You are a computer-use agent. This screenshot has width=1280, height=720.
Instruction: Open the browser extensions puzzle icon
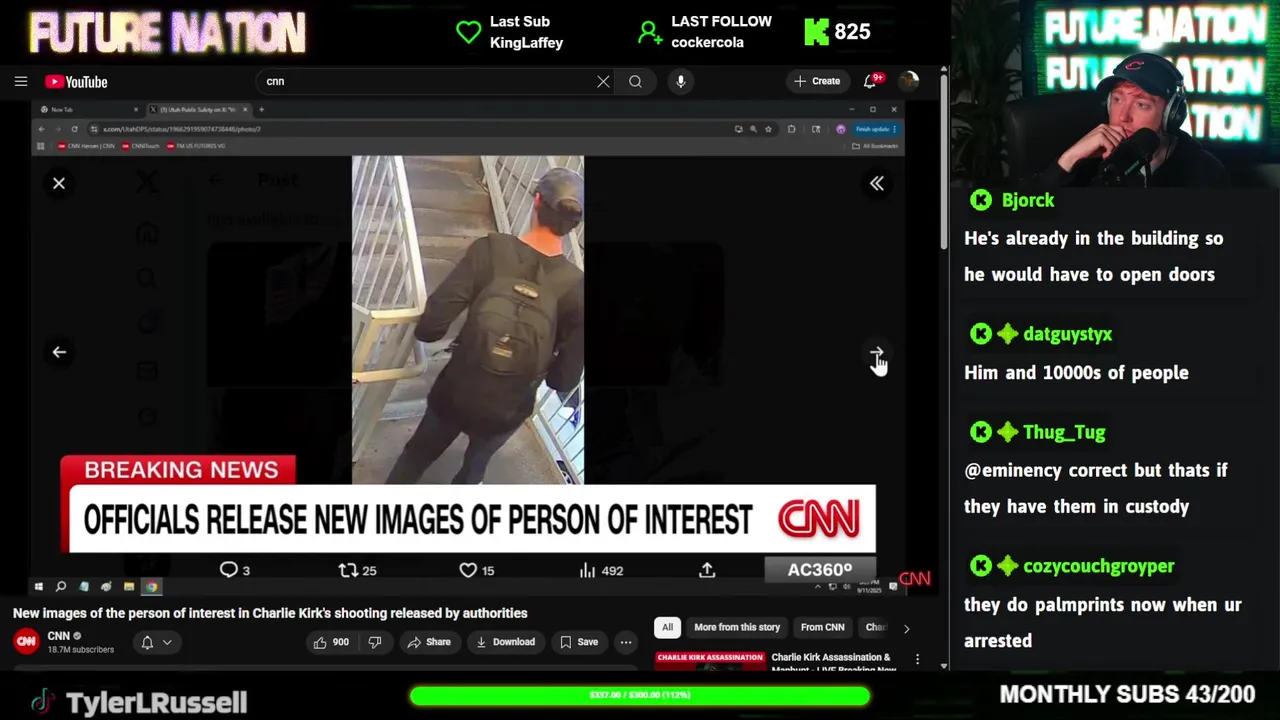click(x=791, y=129)
